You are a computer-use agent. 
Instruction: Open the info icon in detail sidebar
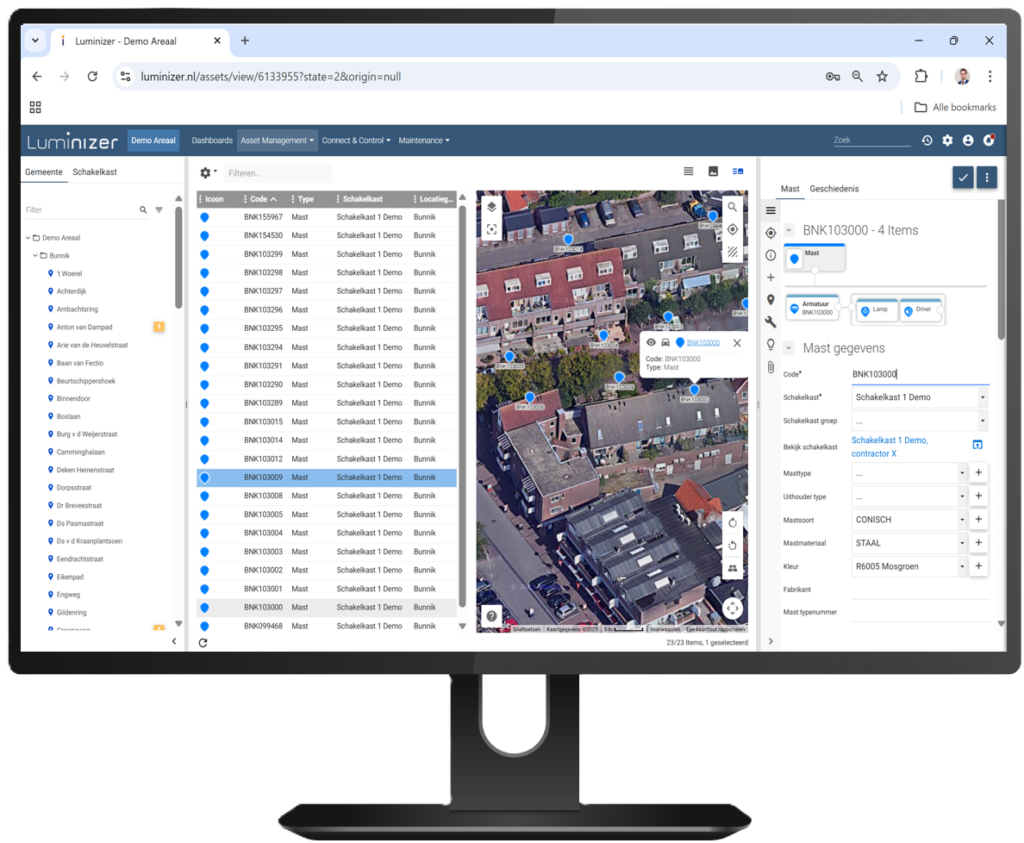[771, 255]
